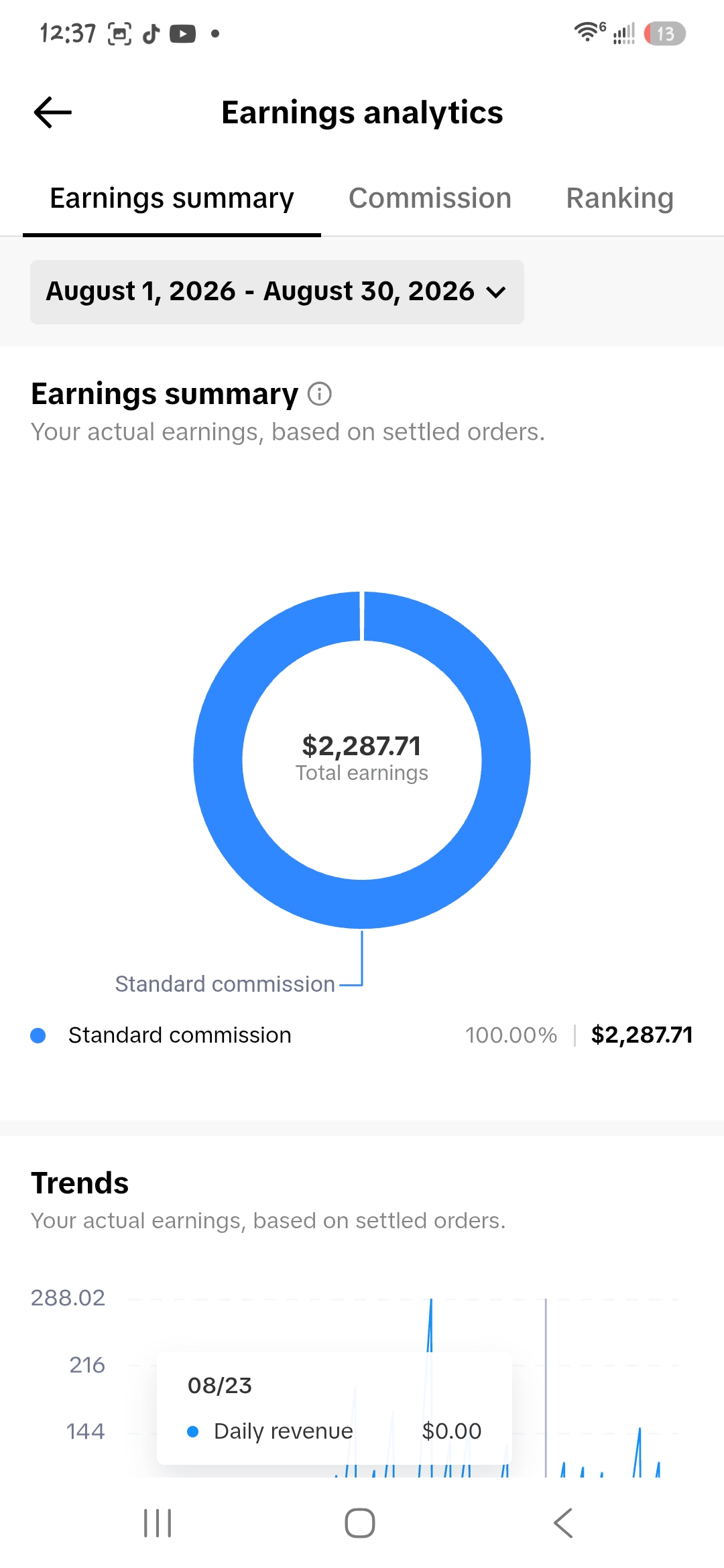Screen dimensions: 724x1568
Task: Tap the screenshot notification icon in status bar
Action: [120, 34]
